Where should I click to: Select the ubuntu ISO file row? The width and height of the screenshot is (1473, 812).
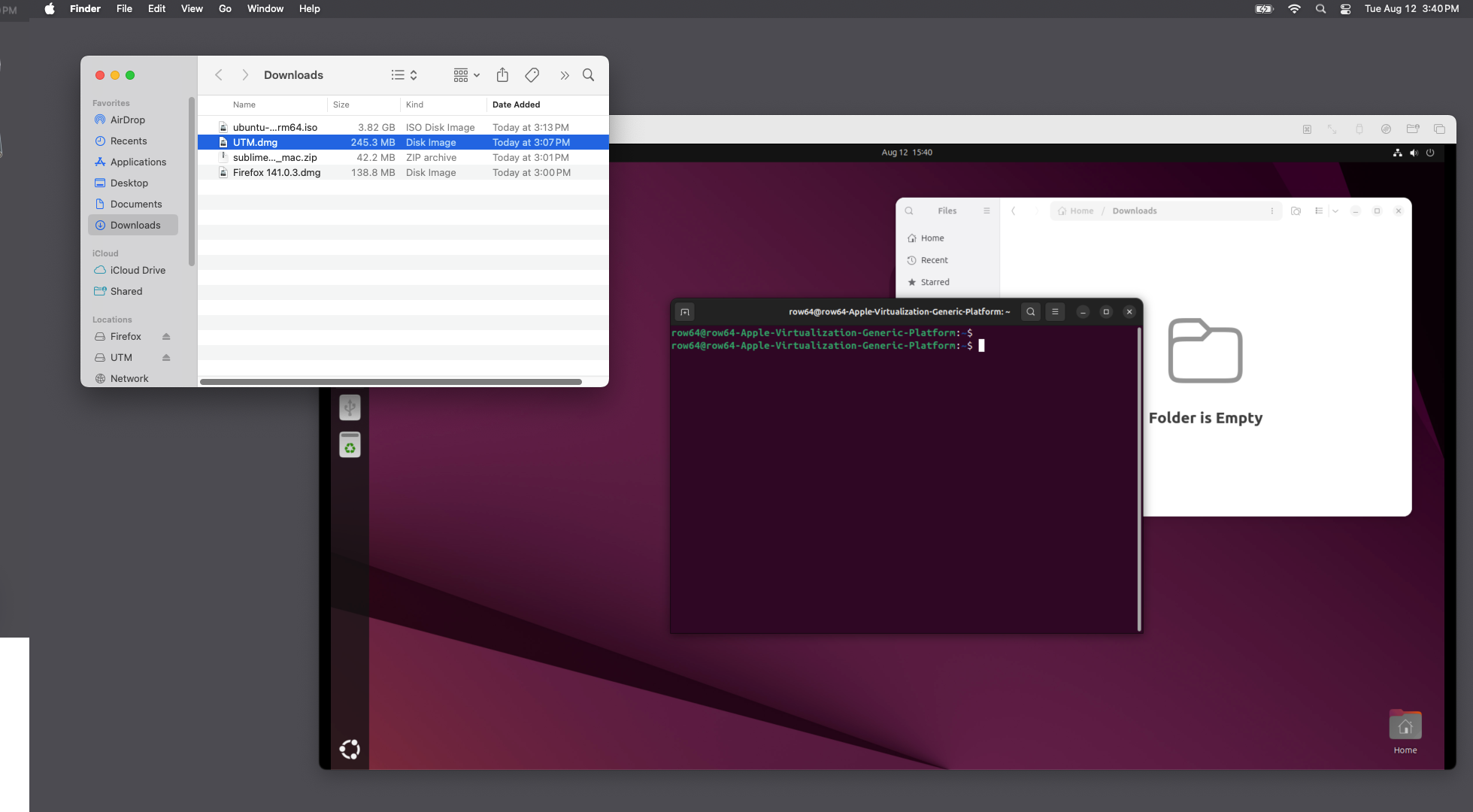[x=403, y=127]
